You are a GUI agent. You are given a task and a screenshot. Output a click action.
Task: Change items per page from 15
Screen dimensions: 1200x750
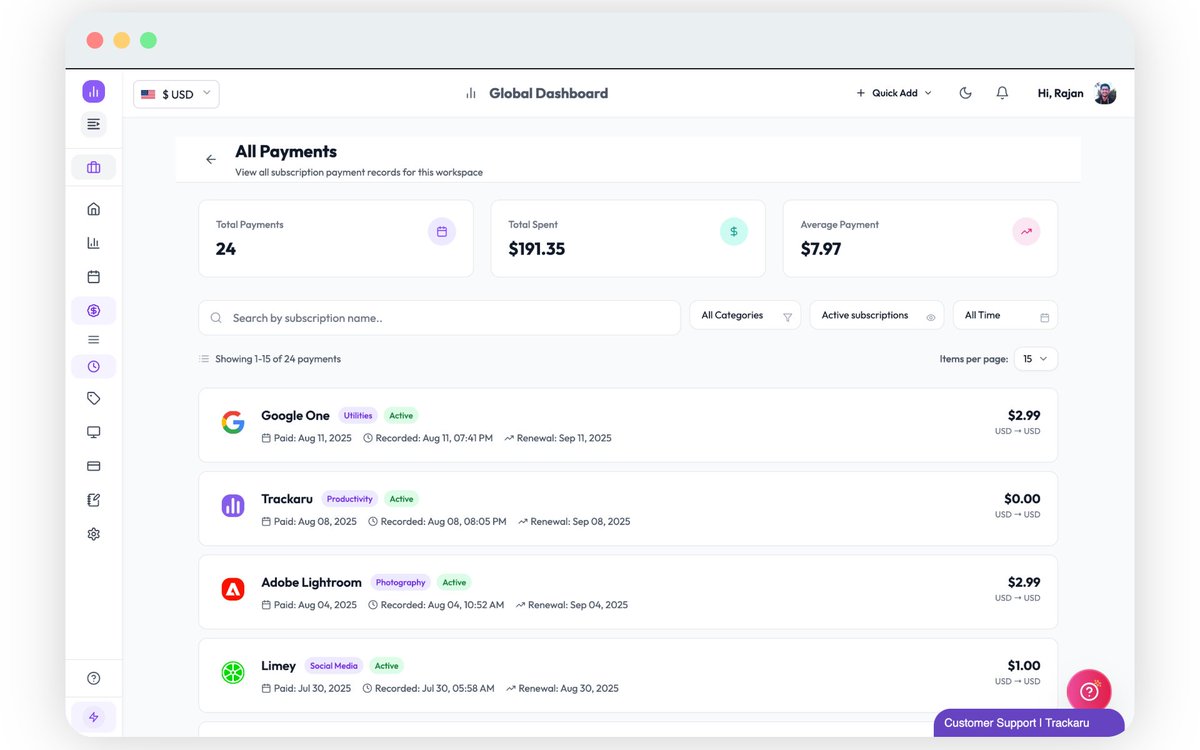click(x=1035, y=359)
